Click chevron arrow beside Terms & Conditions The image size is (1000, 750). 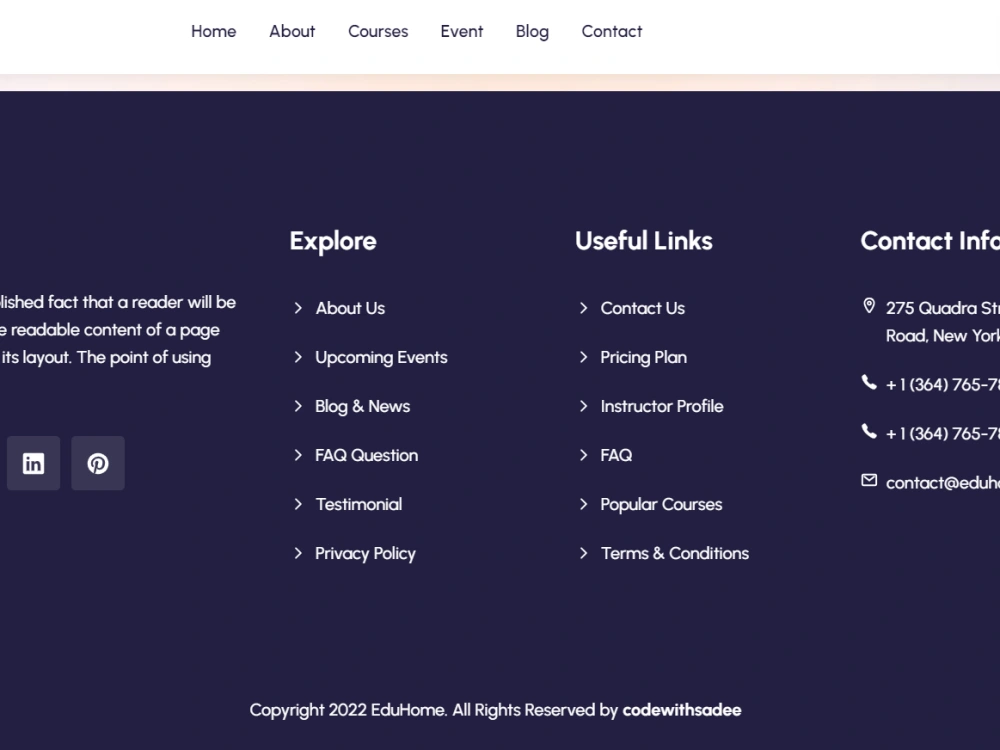click(x=583, y=554)
